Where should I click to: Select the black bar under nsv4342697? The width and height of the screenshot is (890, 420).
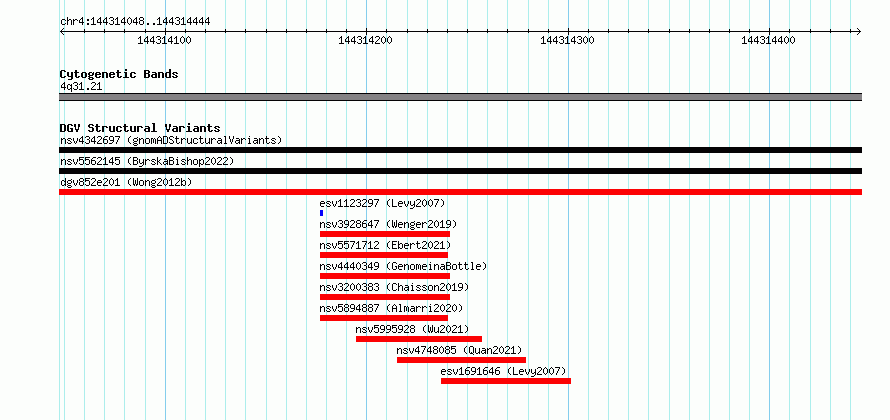460,150
